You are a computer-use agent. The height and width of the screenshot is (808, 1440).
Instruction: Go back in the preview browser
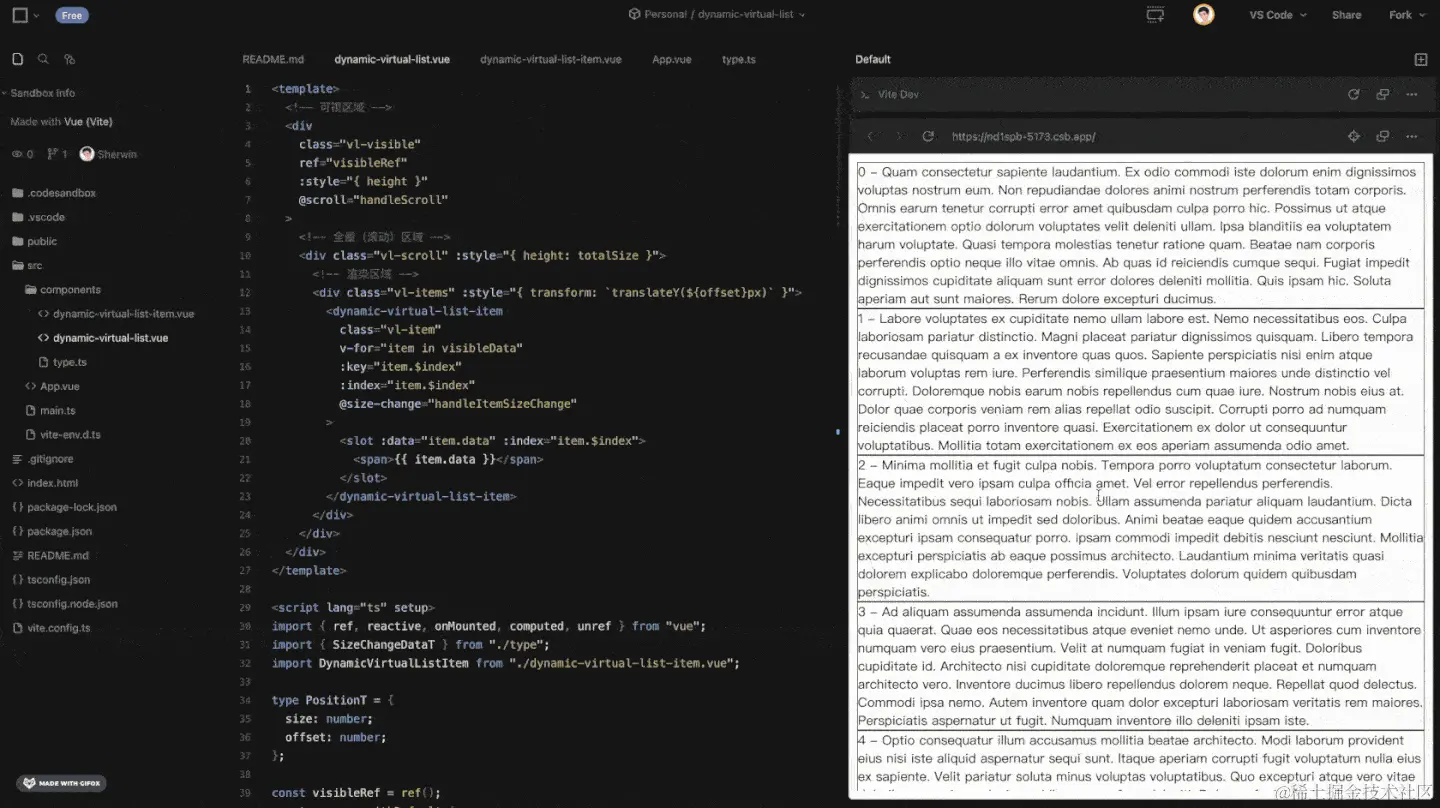click(870, 136)
